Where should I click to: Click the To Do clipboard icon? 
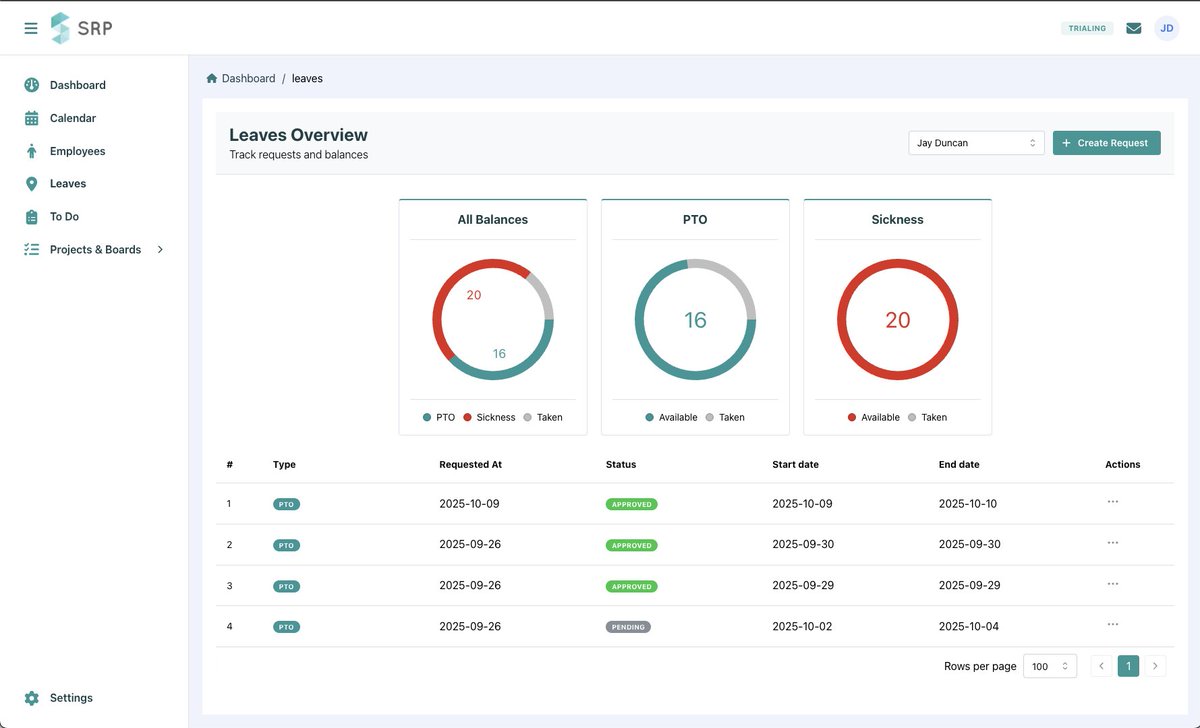coord(31,216)
